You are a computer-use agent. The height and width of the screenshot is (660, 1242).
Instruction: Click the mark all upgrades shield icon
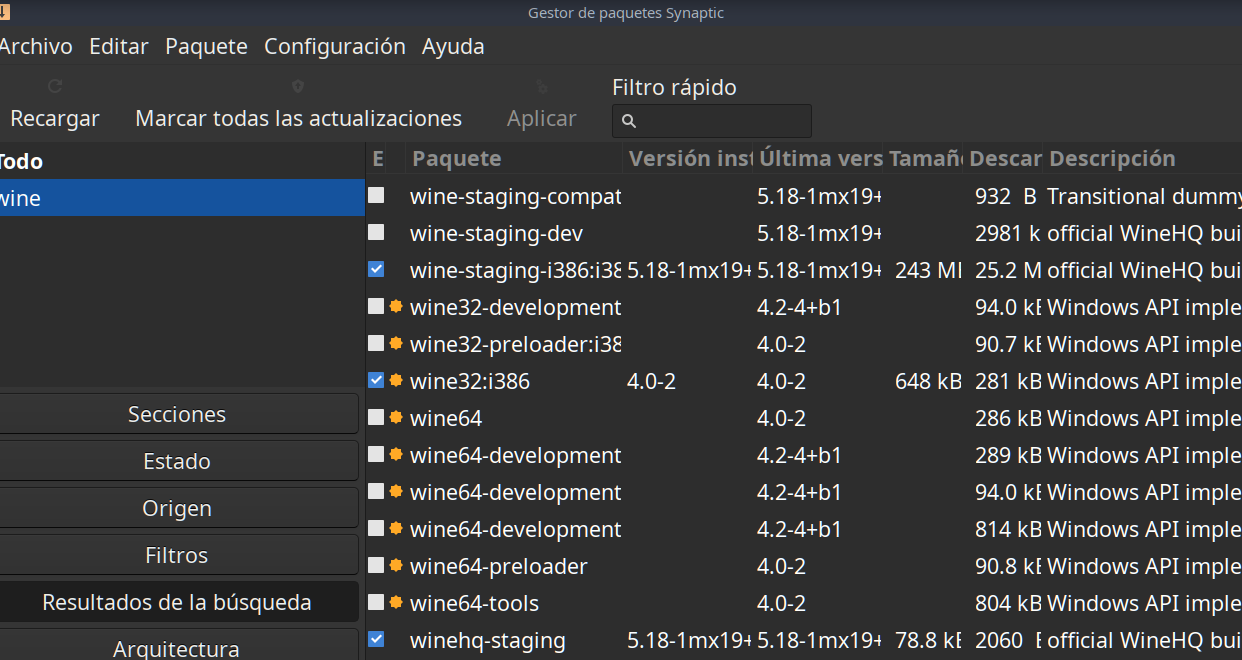click(x=298, y=87)
